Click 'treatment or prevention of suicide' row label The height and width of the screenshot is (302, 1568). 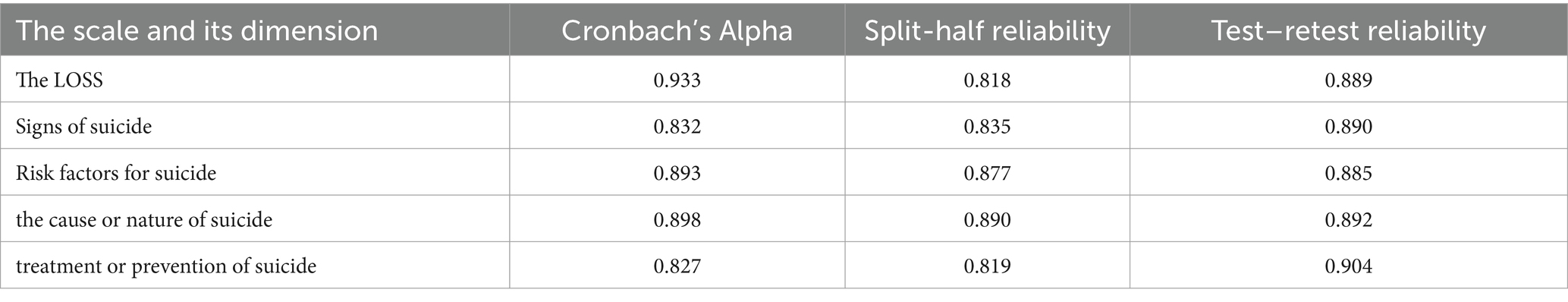click(166, 266)
